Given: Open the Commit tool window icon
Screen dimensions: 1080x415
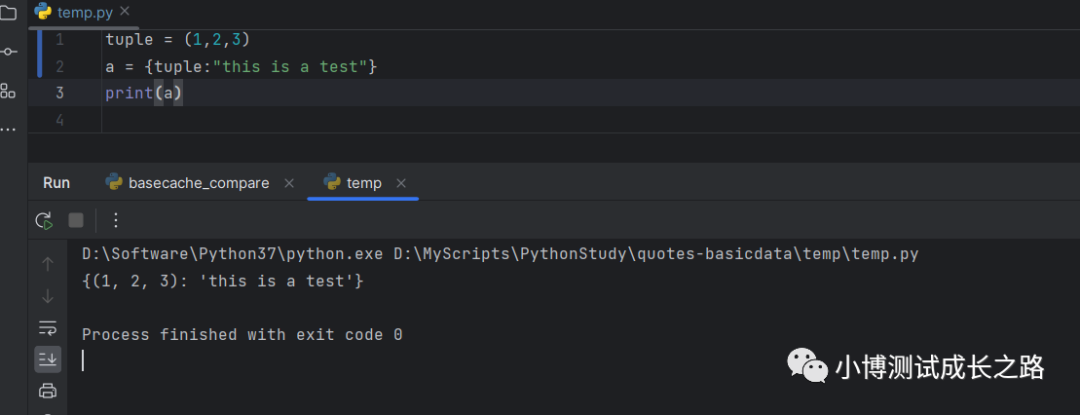Looking at the screenshot, I should coord(8,52).
